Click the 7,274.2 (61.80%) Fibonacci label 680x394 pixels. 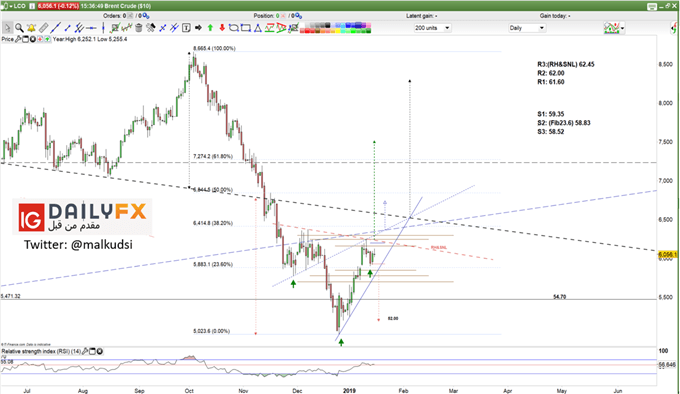pyautogui.click(x=213, y=156)
